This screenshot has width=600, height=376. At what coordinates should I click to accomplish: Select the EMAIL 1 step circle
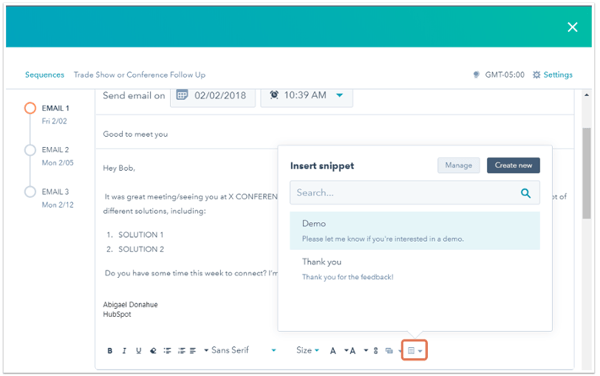(30, 108)
